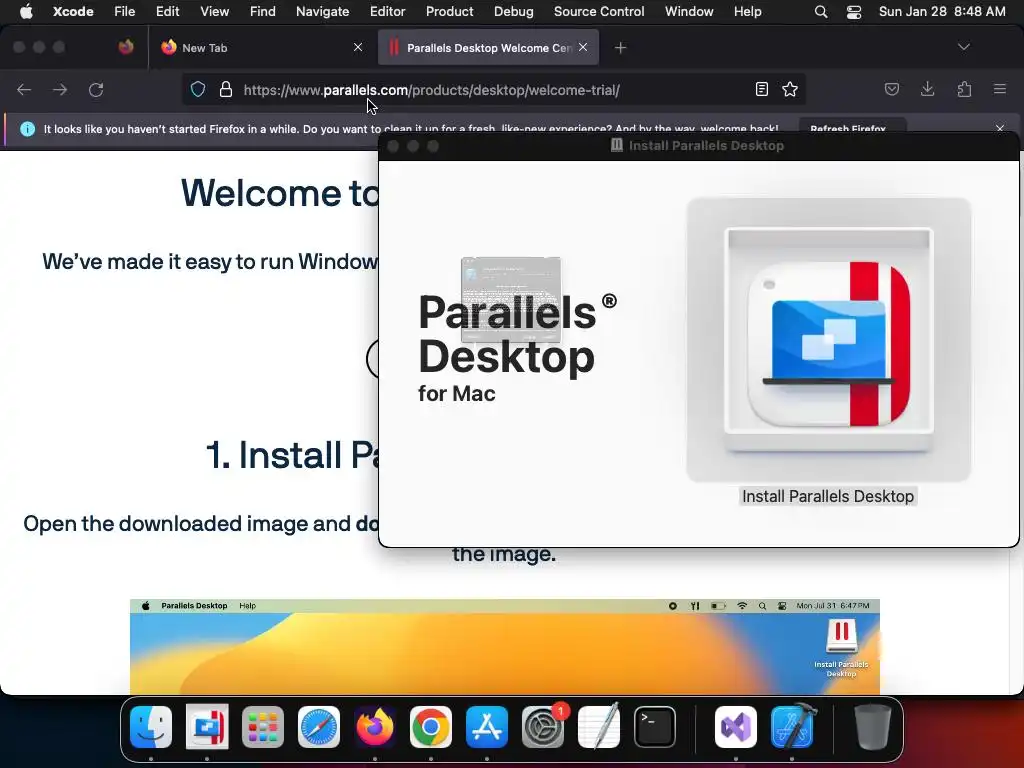Open App Store from the Dock
The image size is (1024, 768).
tap(487, 727)
